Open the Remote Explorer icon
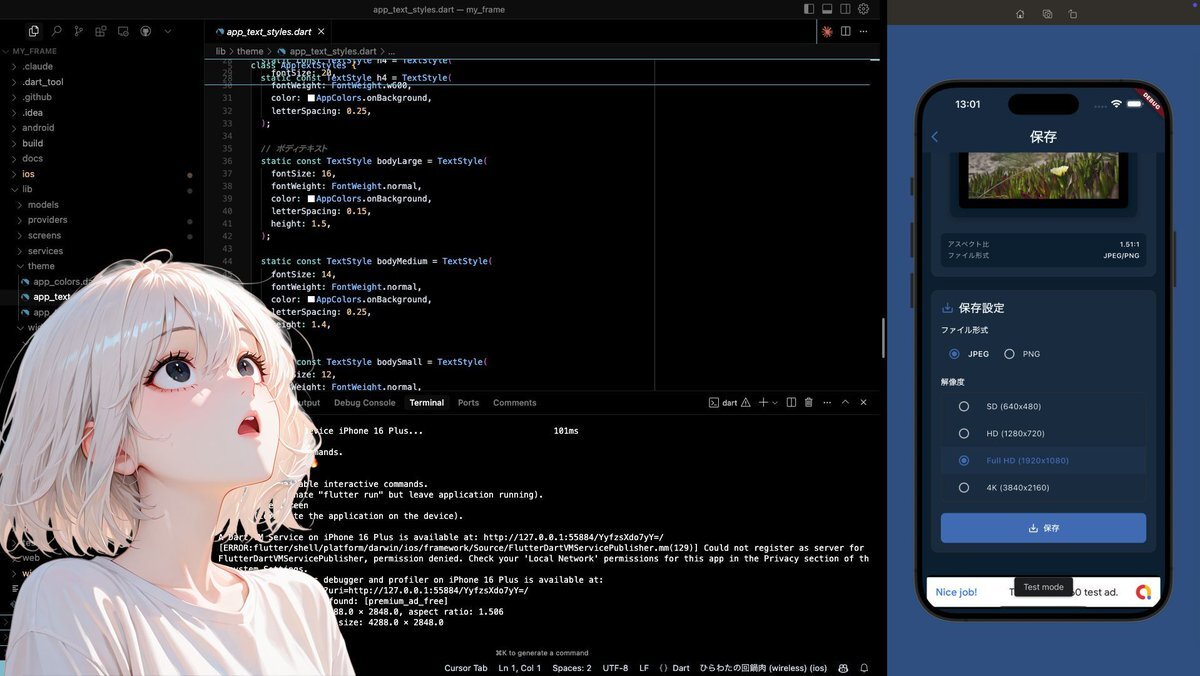The height and width of the screenshot is (676, 1200). (x=123, y=31)
